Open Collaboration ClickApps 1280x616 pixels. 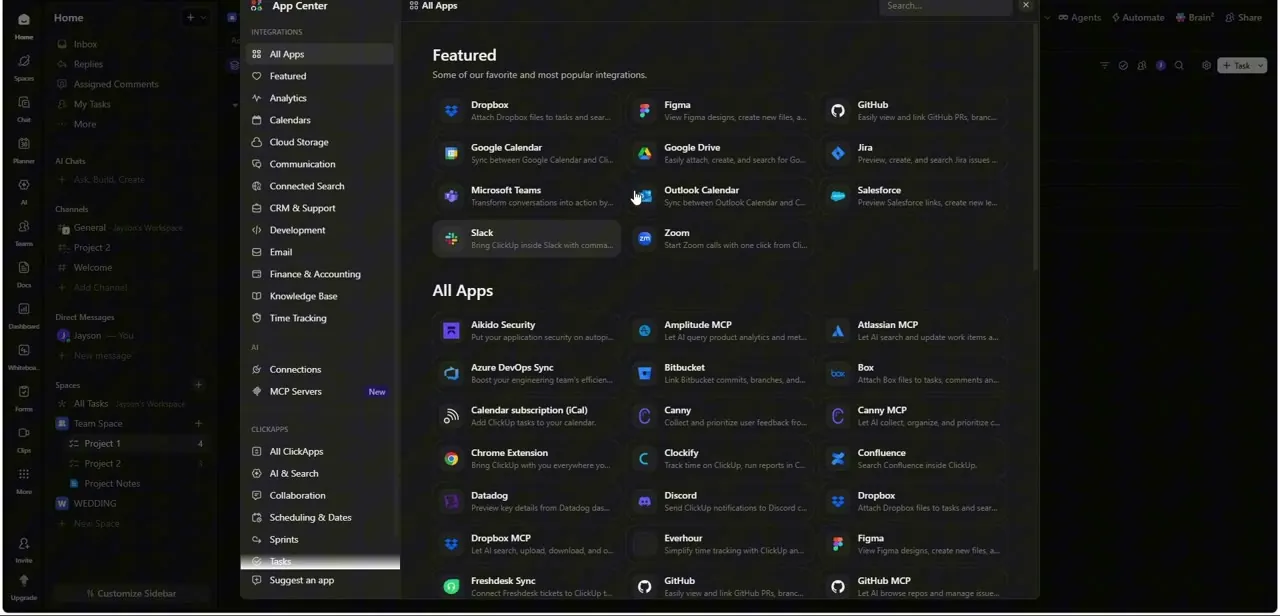tap(320, 495)
